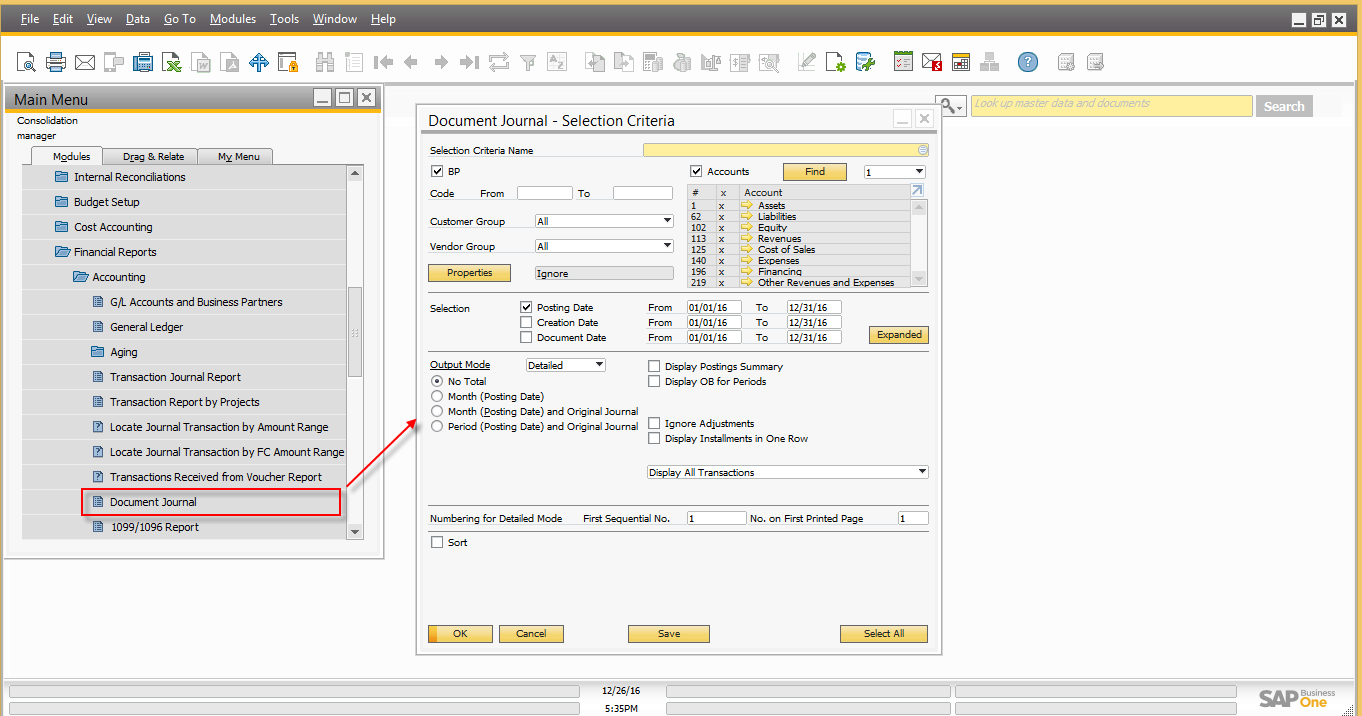The height and width of the screenshot is (716, 1362).
Task: Open the Customer Group dropdown
Action: click(x=667, y=221)
